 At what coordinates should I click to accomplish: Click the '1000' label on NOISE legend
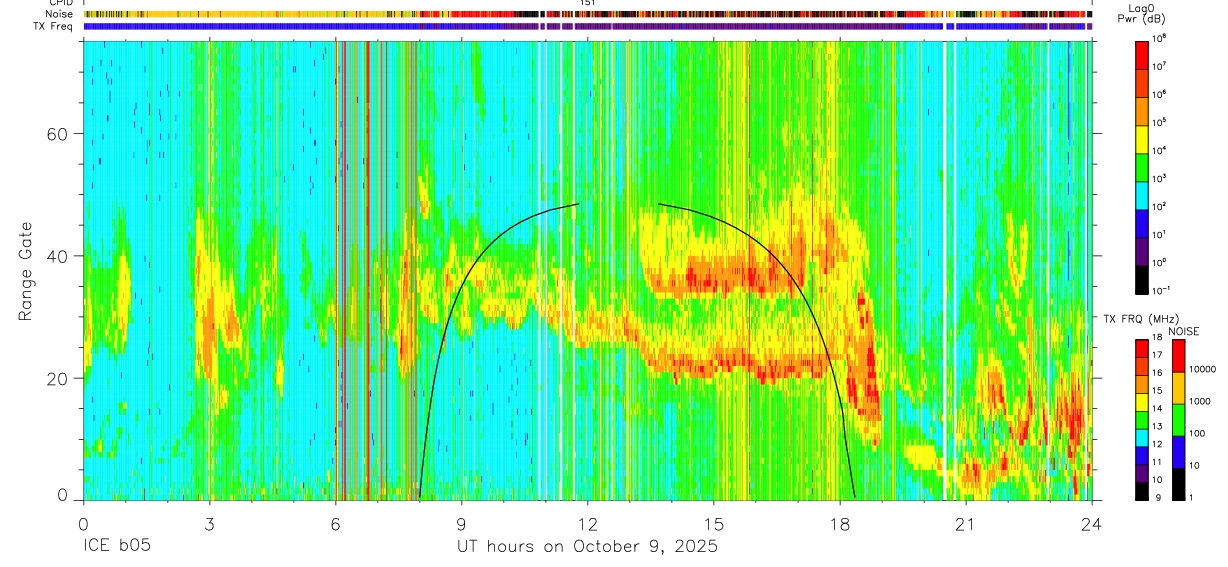click(x=1200, y=401)
